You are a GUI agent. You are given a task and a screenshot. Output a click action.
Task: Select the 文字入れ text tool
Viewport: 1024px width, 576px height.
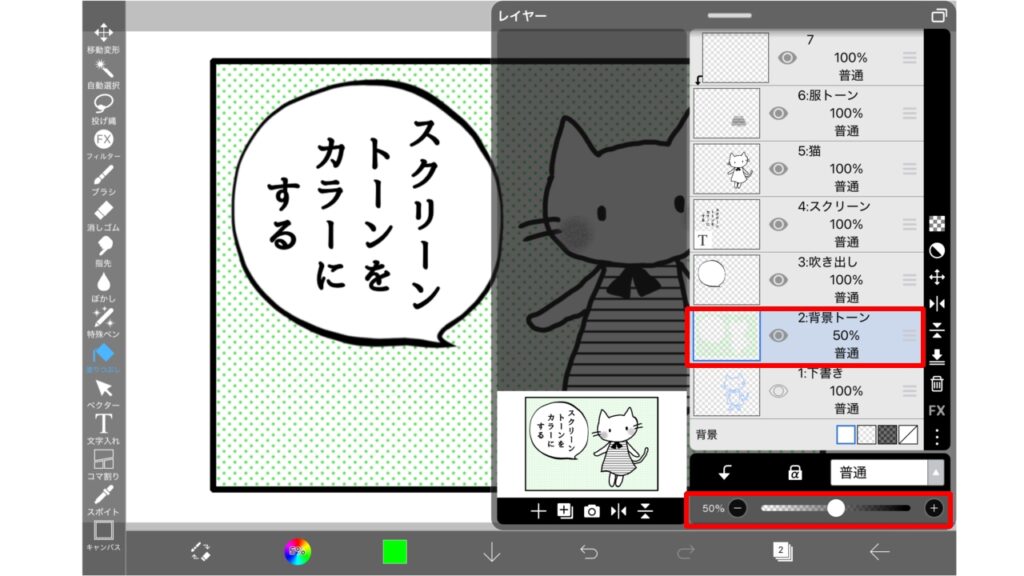(104, 425)
